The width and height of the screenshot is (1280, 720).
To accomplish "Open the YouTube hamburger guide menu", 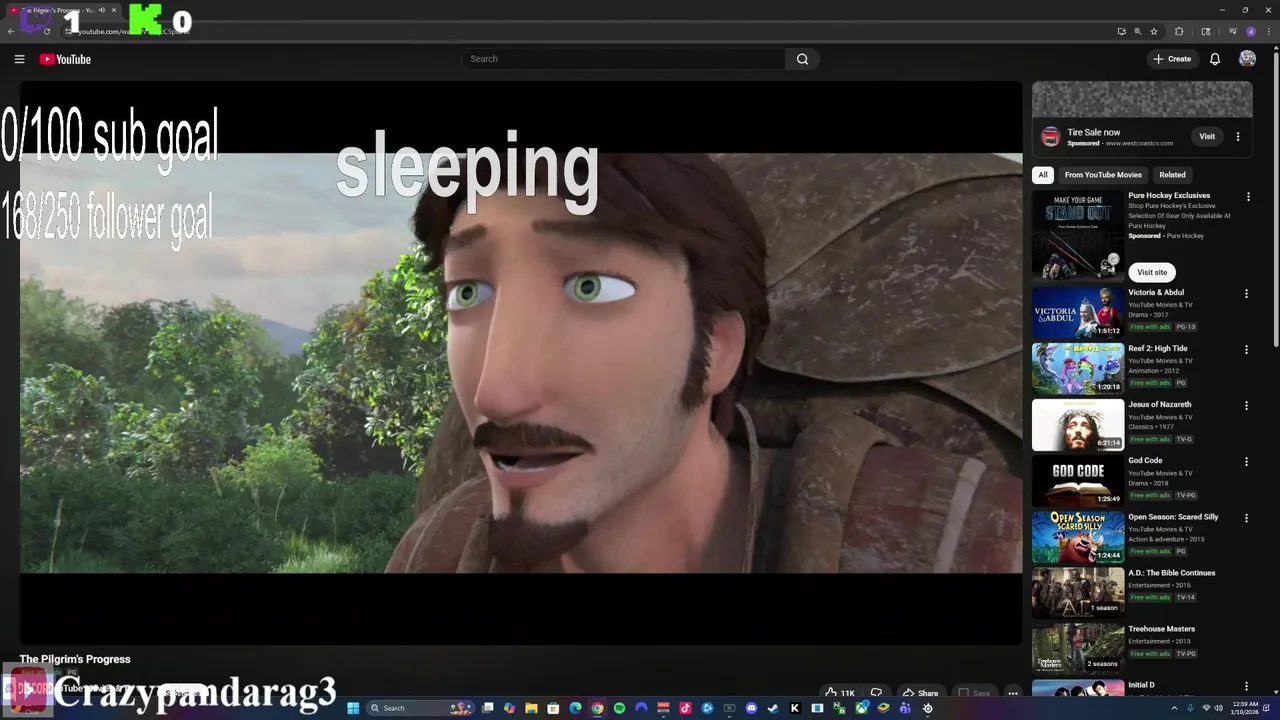I will [19, 59].
